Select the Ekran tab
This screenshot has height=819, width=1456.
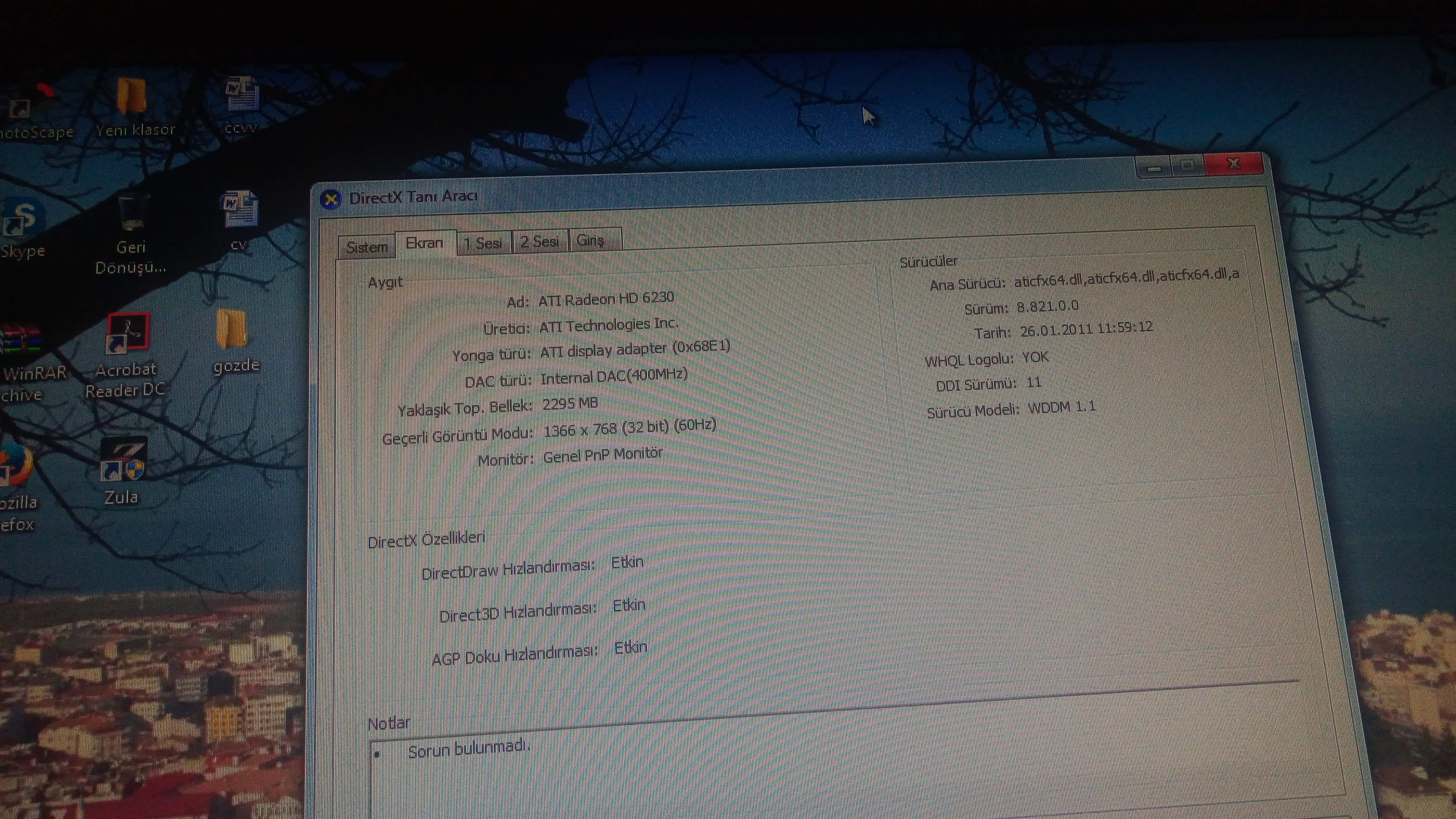pos(425,243)
